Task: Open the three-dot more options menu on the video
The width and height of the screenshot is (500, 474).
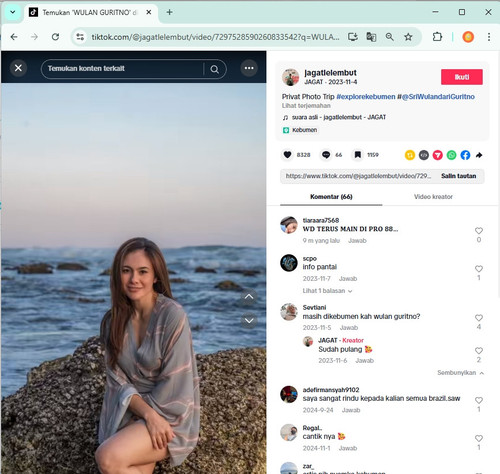Action: 249,68
